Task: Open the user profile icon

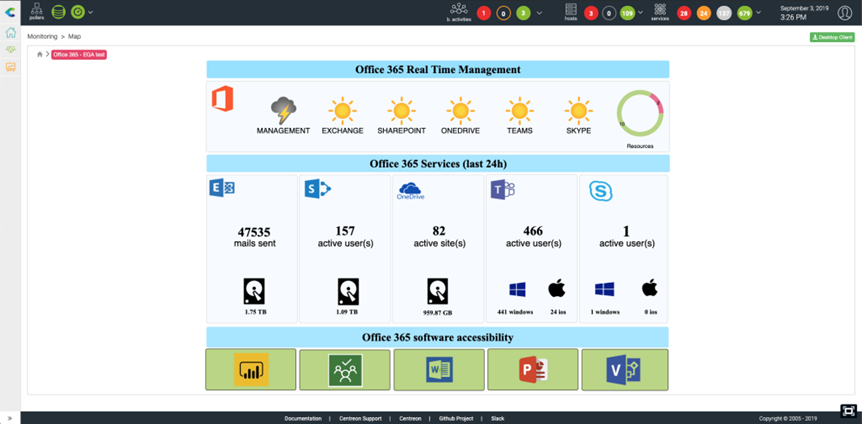Action: click(844, 13)
